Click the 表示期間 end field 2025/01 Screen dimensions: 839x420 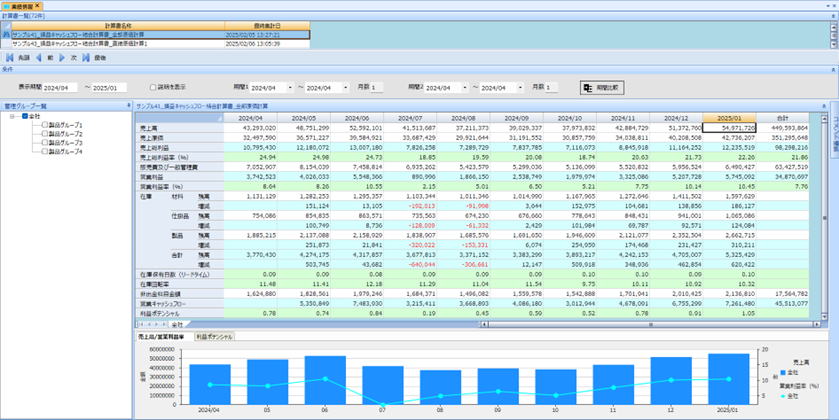coord(110,87)
